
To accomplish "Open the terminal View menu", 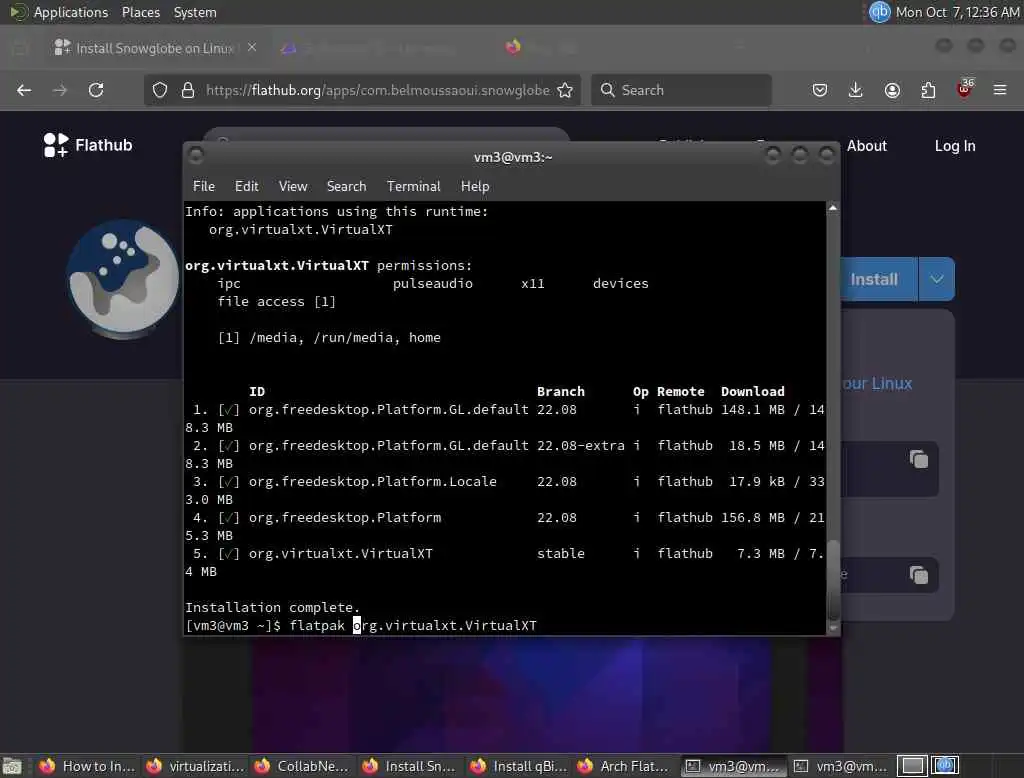I will (x=293, y=186).
